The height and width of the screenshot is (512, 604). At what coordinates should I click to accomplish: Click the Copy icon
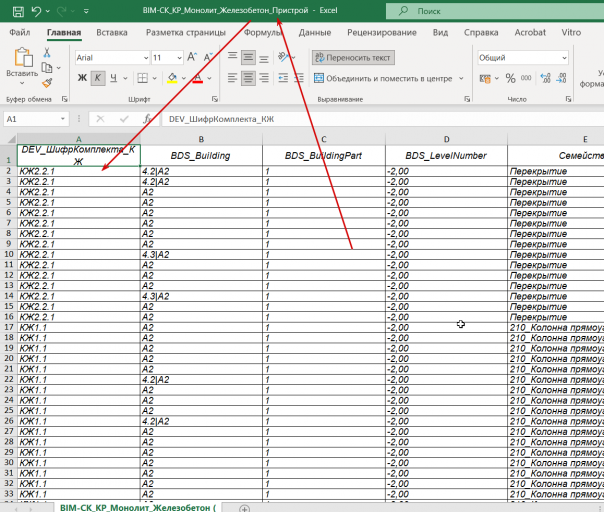(x=47, y=68)
